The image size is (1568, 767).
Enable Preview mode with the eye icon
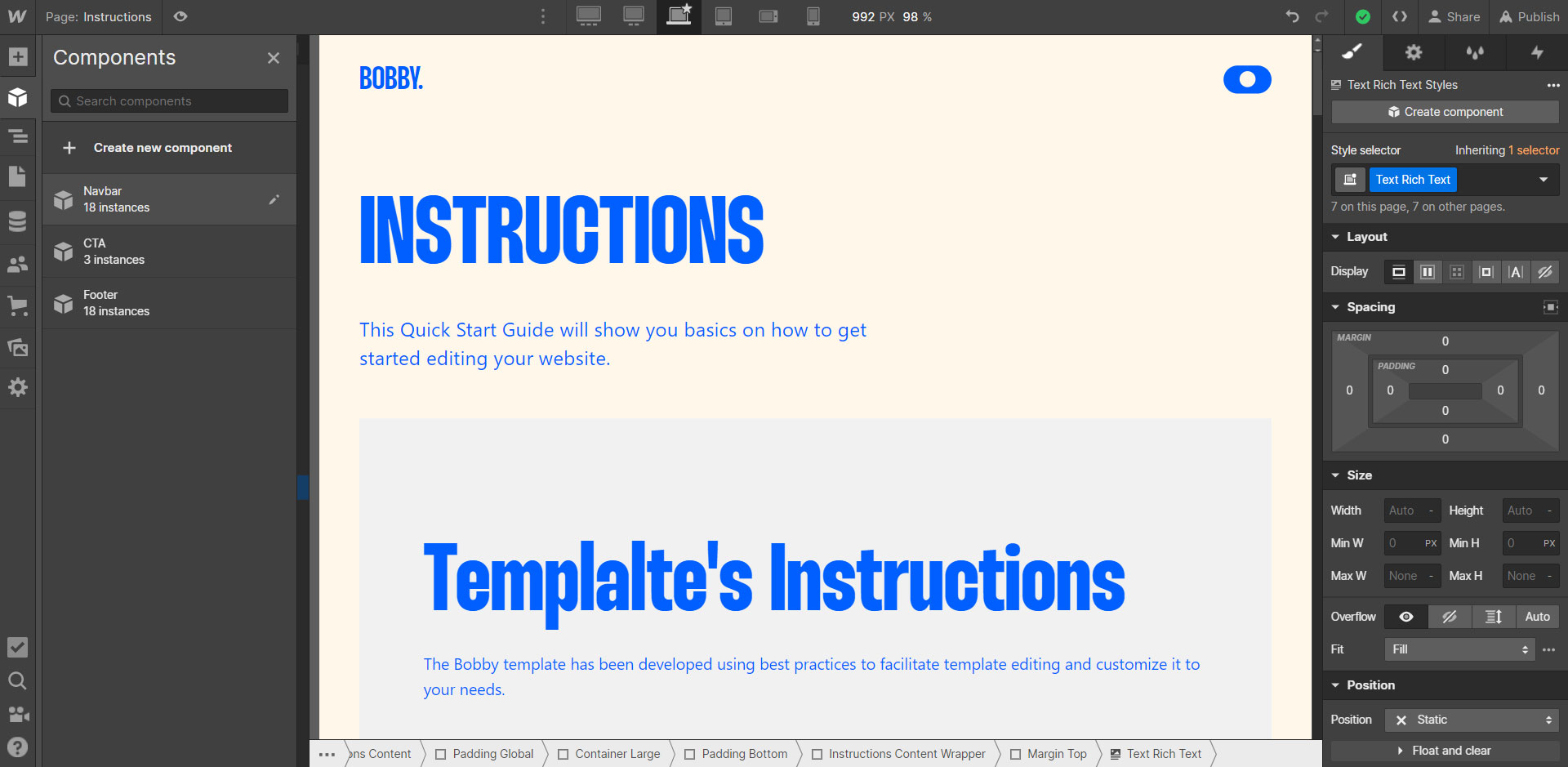point(180,16)
